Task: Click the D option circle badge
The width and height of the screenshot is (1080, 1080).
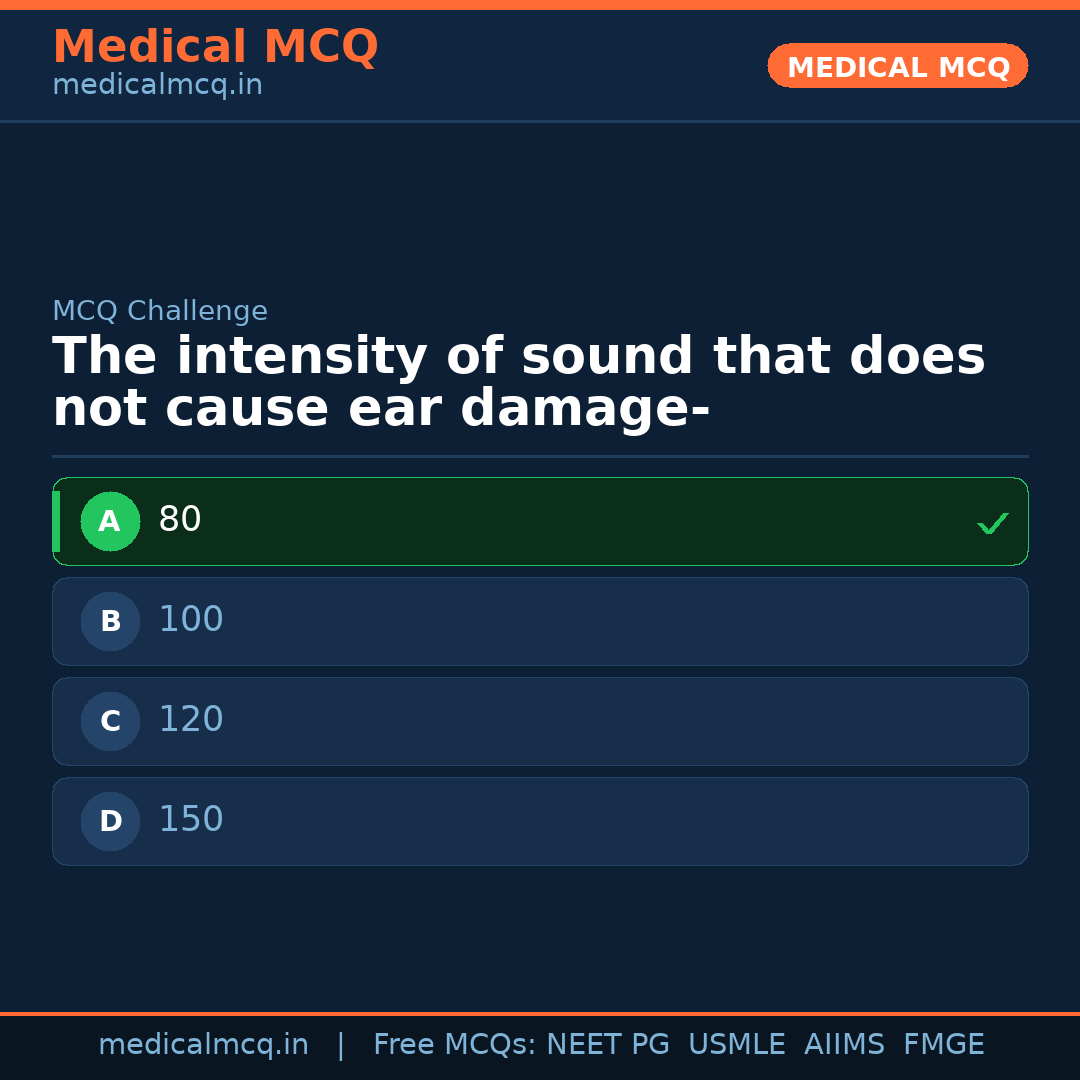Action: pos(110,821)
